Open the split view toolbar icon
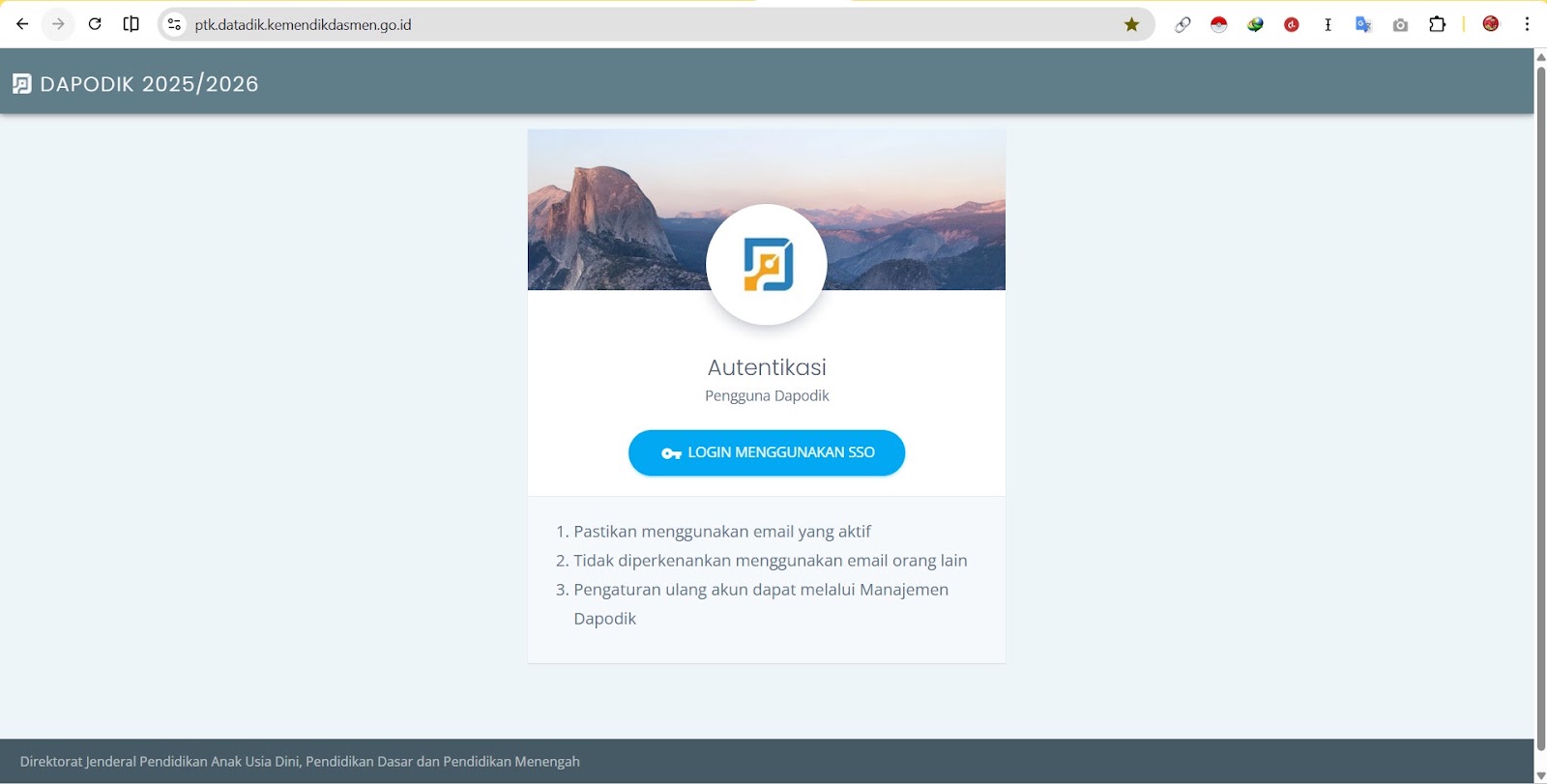 [131, 24]
